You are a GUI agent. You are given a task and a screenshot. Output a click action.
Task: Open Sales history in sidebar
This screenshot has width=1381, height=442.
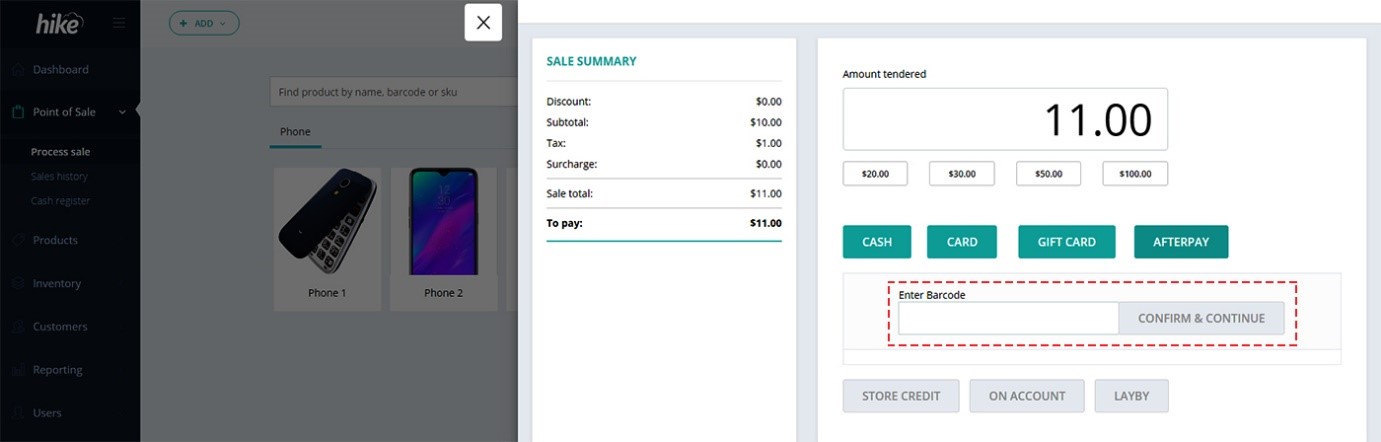[59, 177]
